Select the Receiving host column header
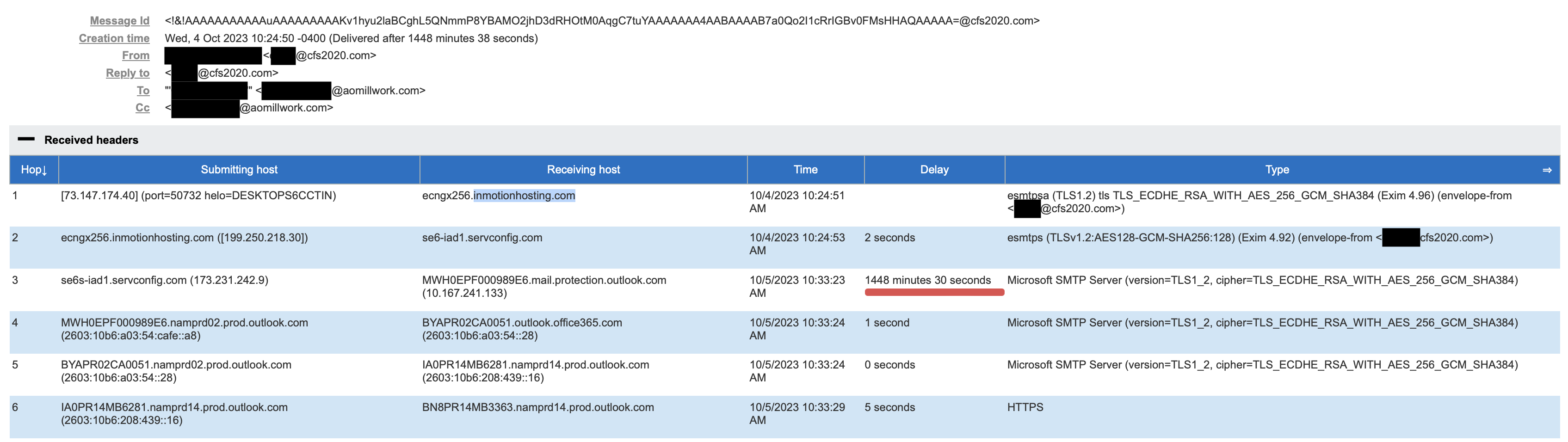1568x442 pixels. pos(583,170)
